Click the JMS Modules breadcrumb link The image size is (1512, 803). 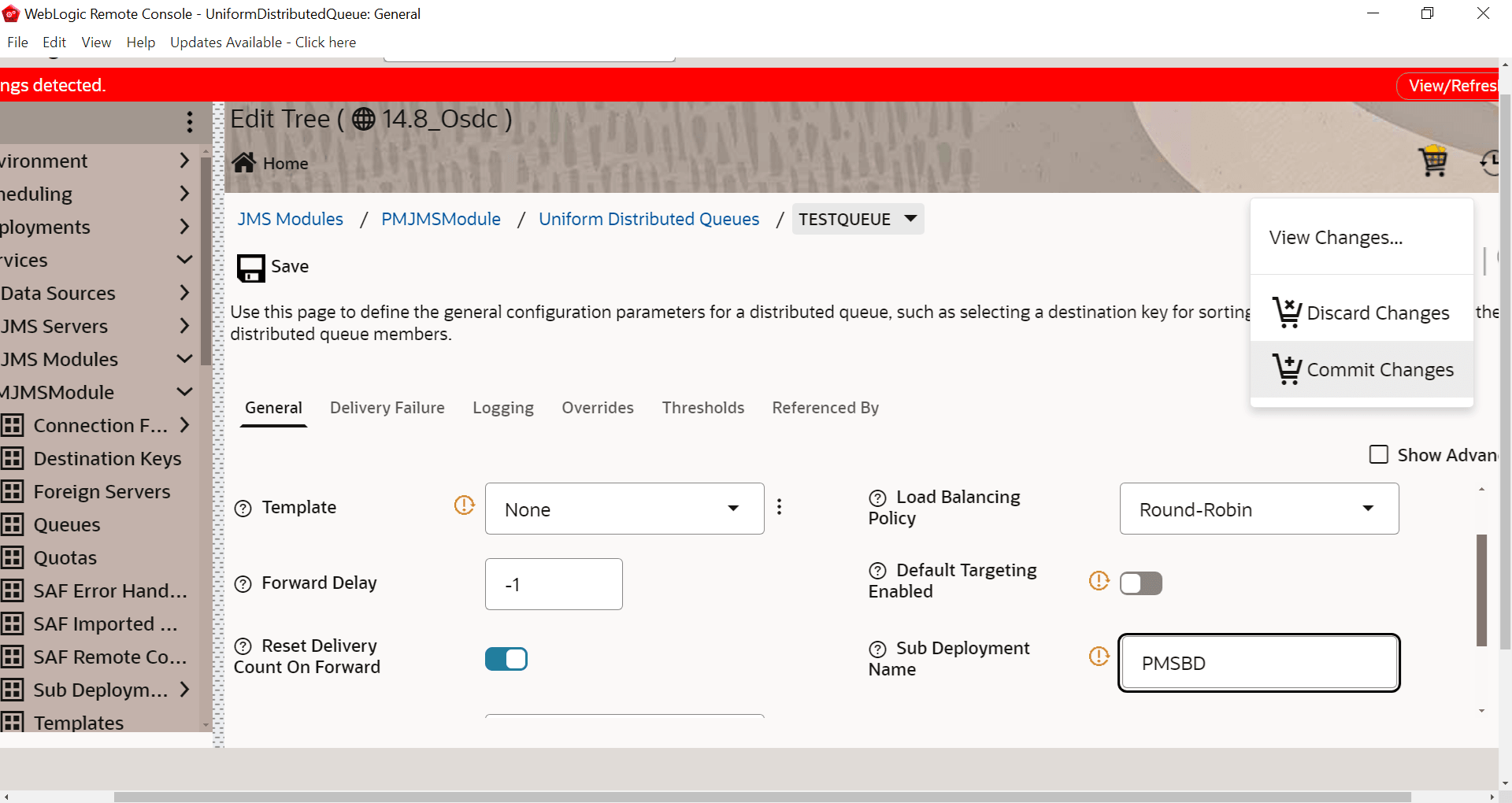coord(291,219)
